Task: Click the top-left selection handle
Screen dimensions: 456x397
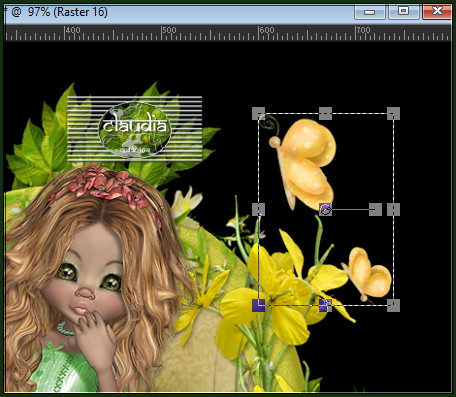Action: [259, 114]
